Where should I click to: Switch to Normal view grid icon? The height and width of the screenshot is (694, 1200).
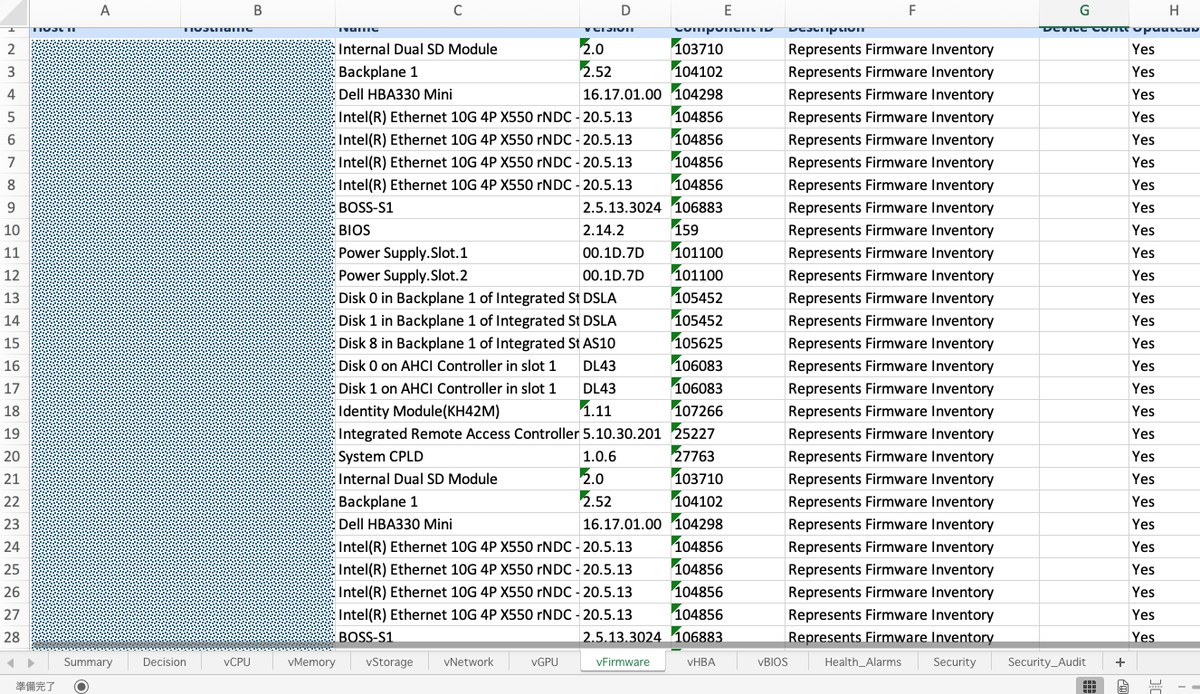coord(1090,686)
